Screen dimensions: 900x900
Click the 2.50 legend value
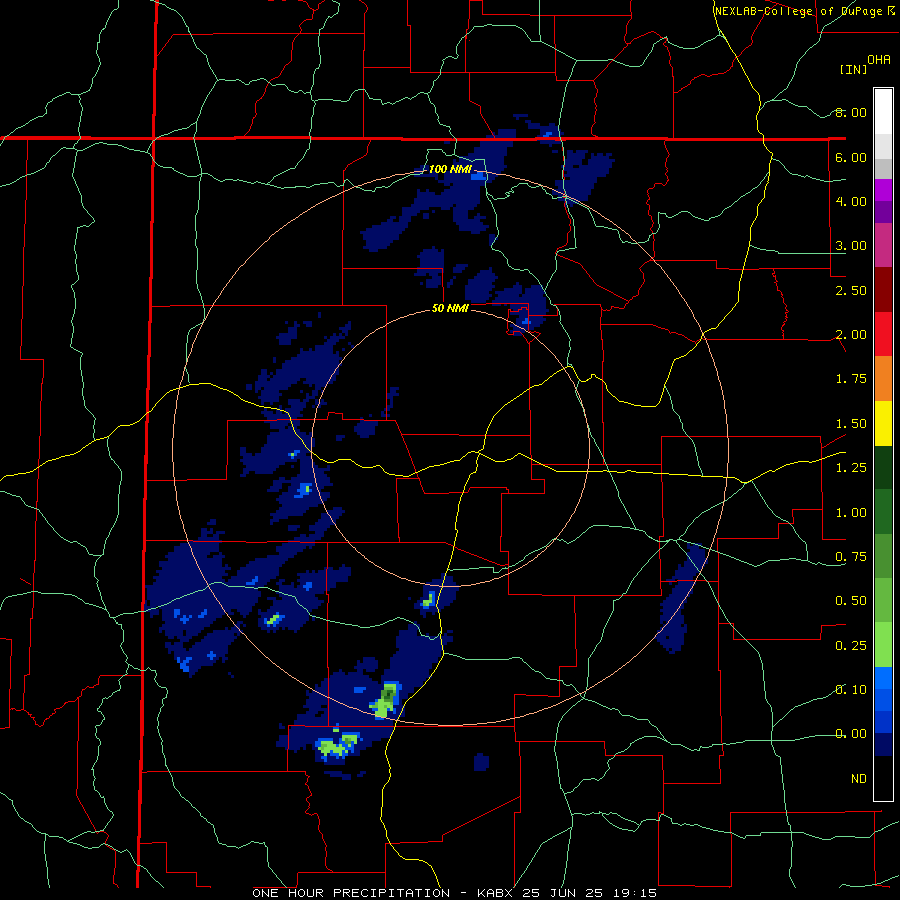pos(851,290)
